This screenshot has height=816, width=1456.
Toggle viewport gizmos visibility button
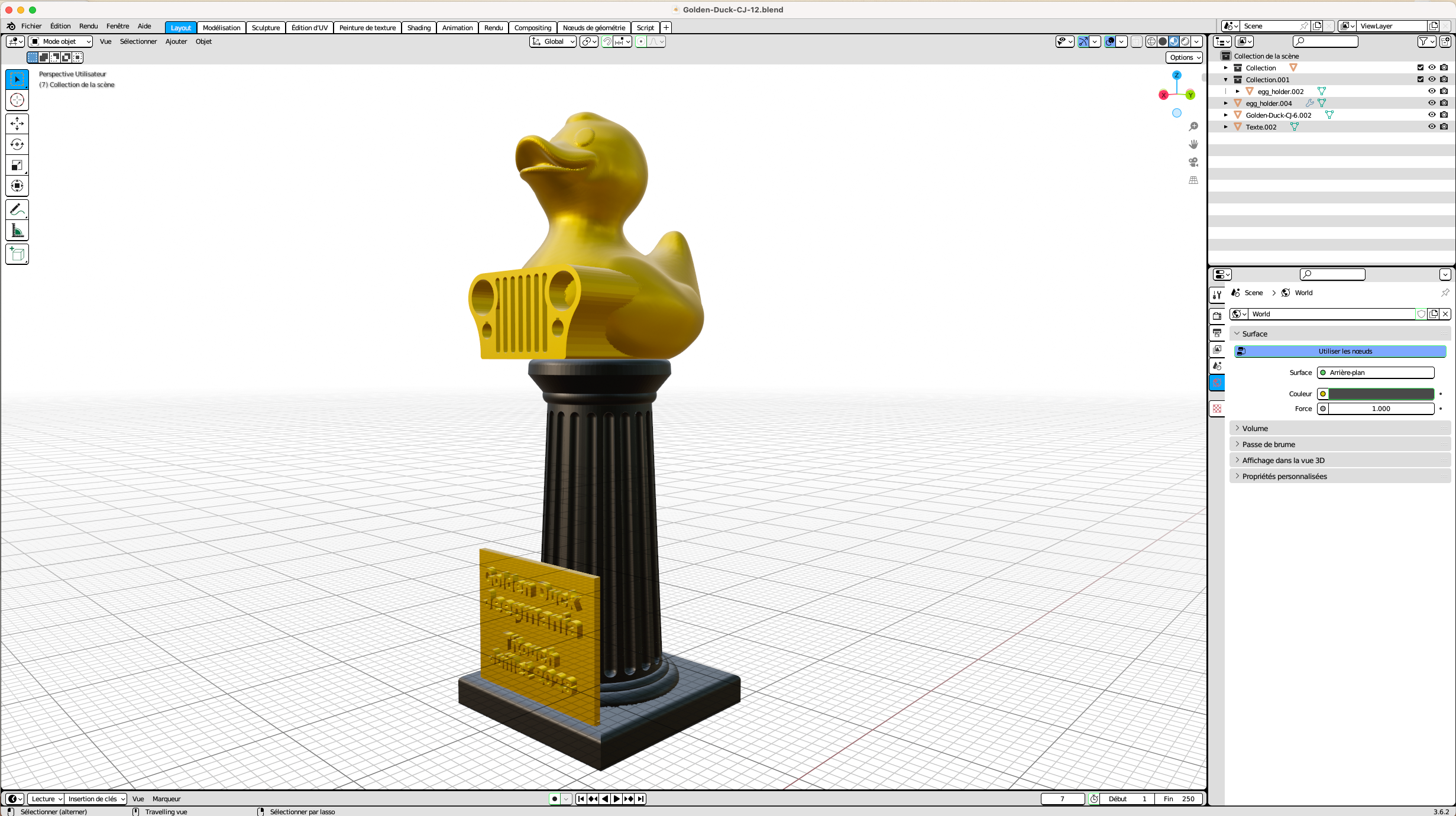[1083, 41]
